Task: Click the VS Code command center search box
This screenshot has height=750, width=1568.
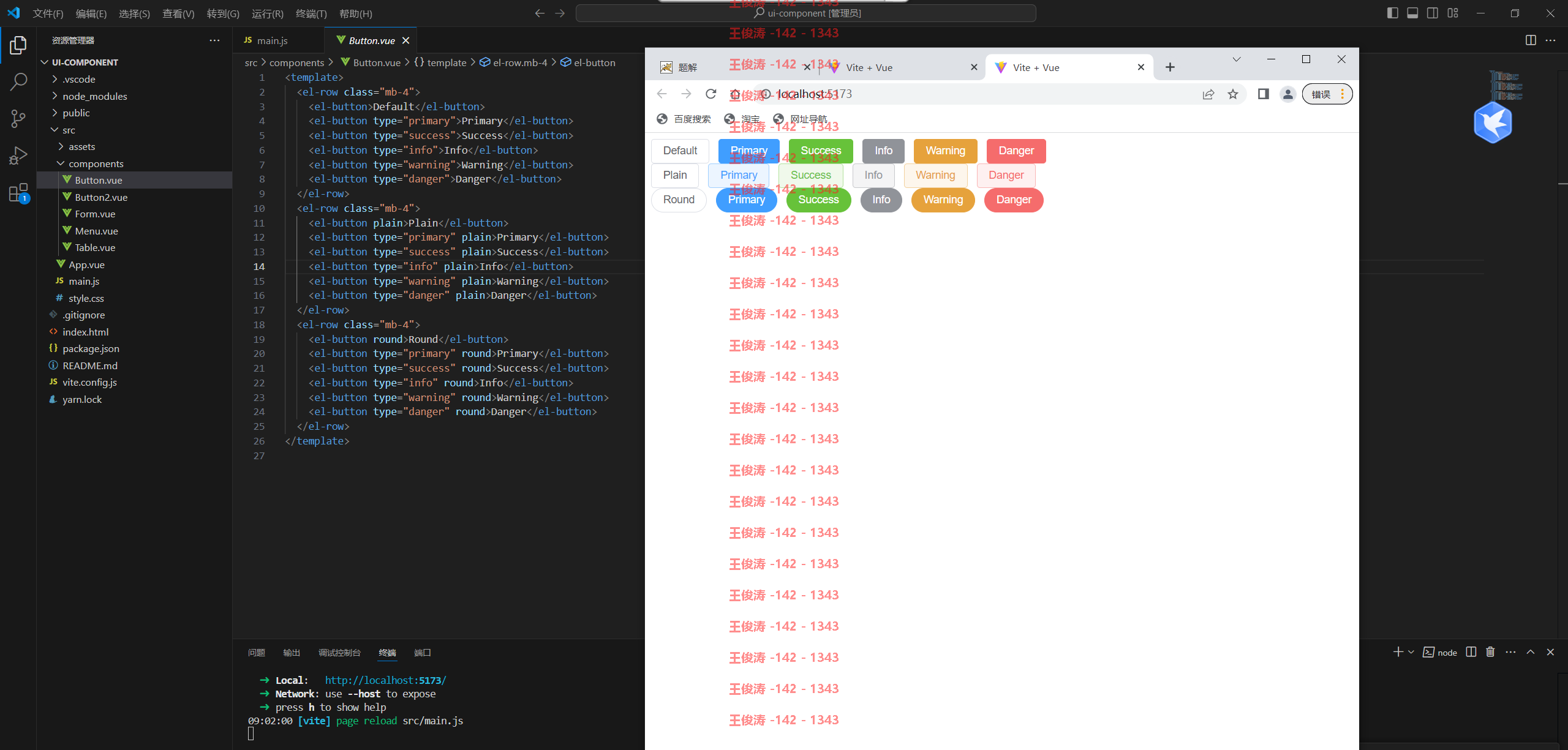Action: (806, 13)
